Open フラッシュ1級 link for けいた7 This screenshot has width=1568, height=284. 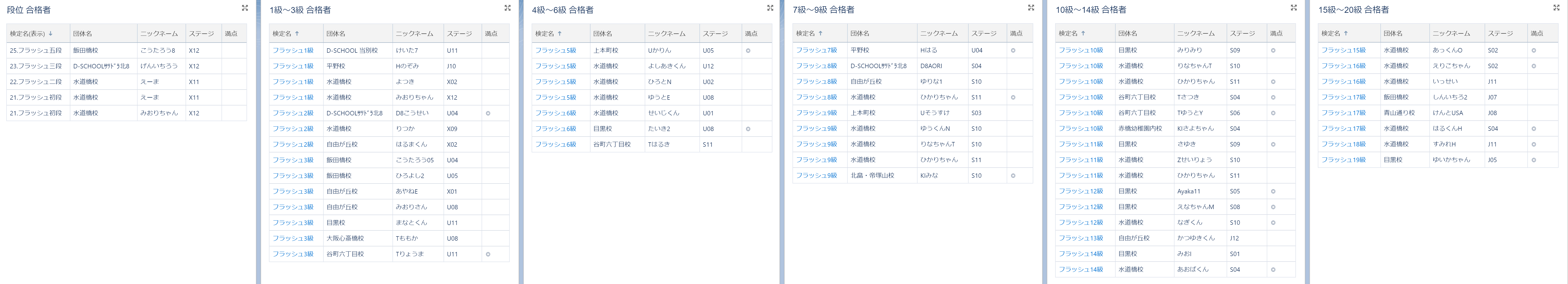(293, 51)
